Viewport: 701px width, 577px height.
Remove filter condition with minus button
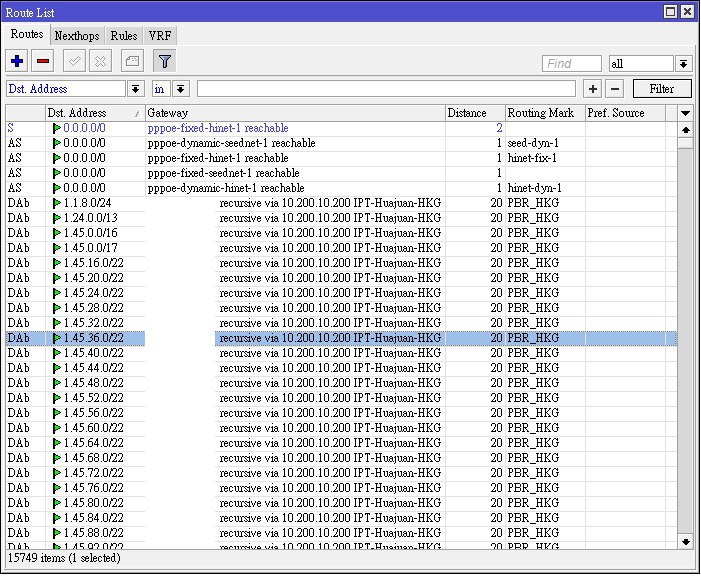615,89
